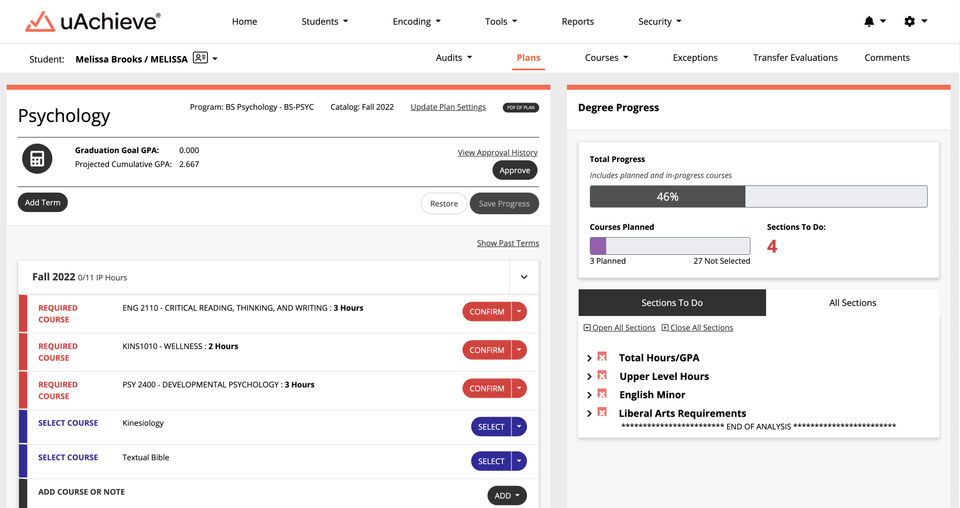The image size is (960, 508).
Task: Open the Security menu
Action: pos(659,21)
